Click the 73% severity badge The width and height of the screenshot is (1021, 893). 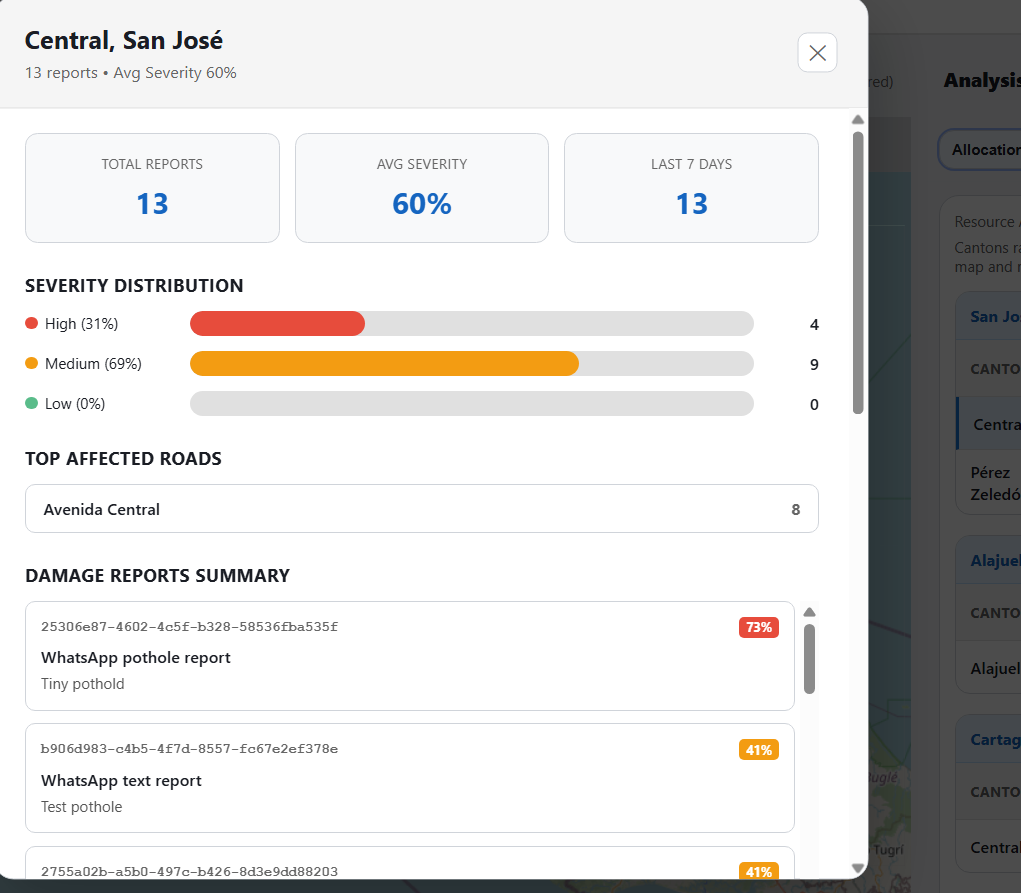[759, 627]
